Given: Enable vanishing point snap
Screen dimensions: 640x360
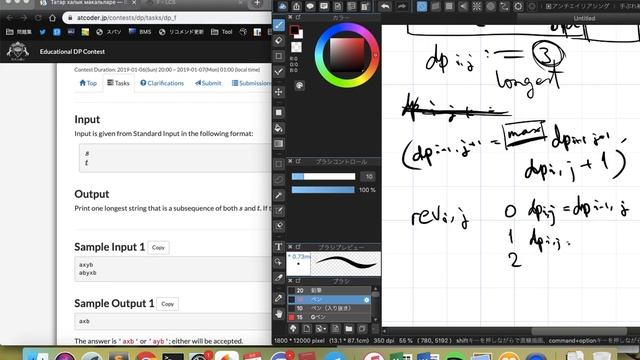Looking at the screenshot, I should (463, 6).
